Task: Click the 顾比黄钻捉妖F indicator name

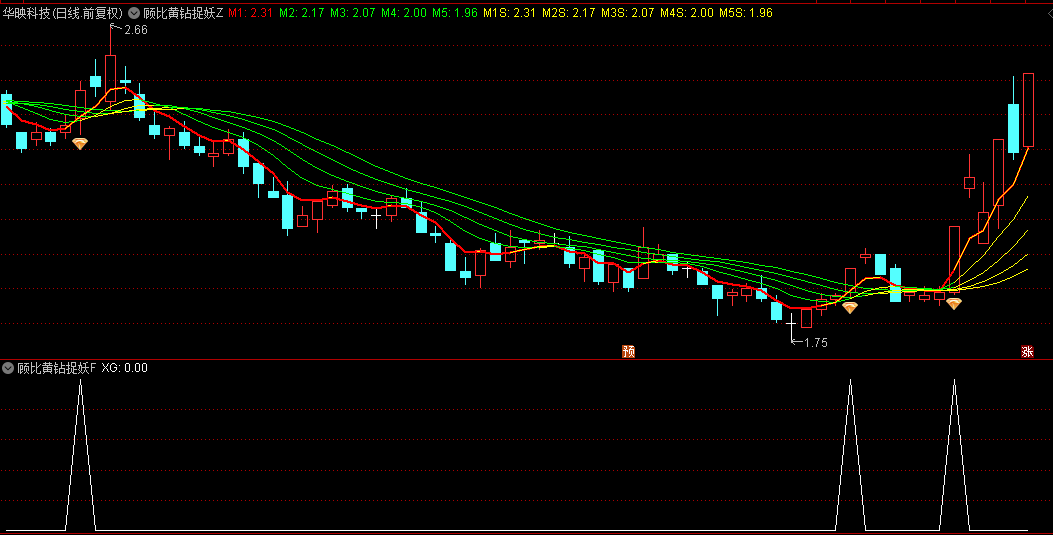Action: click(x=56, y=368)
